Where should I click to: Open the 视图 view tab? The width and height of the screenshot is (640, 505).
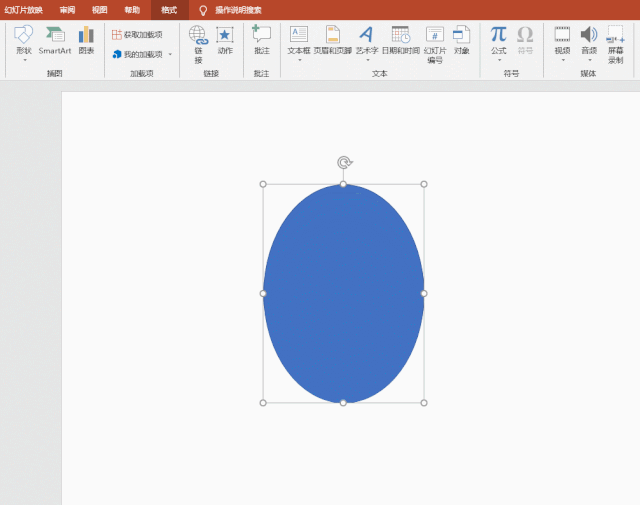tap(99, 10)
